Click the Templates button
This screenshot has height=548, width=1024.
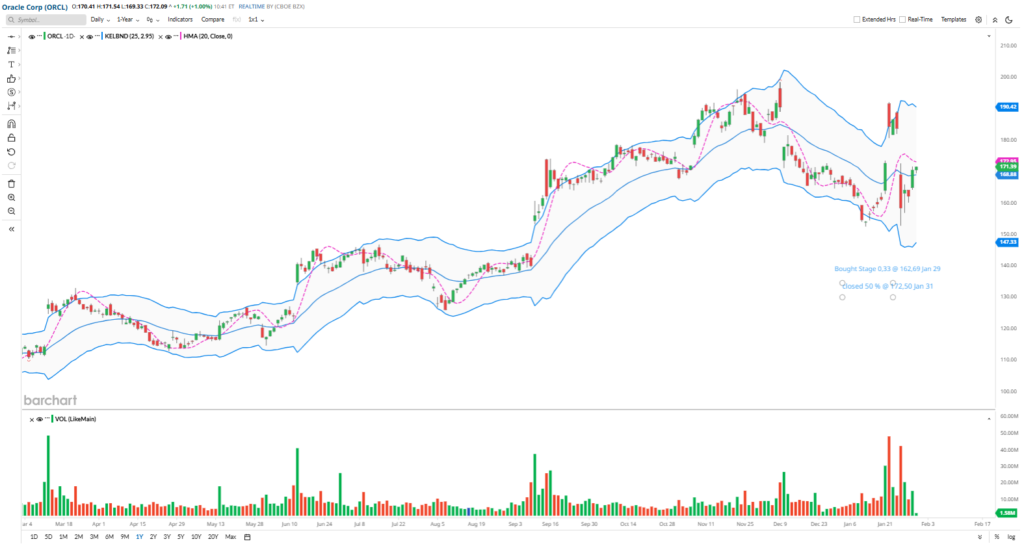point(953,19)
